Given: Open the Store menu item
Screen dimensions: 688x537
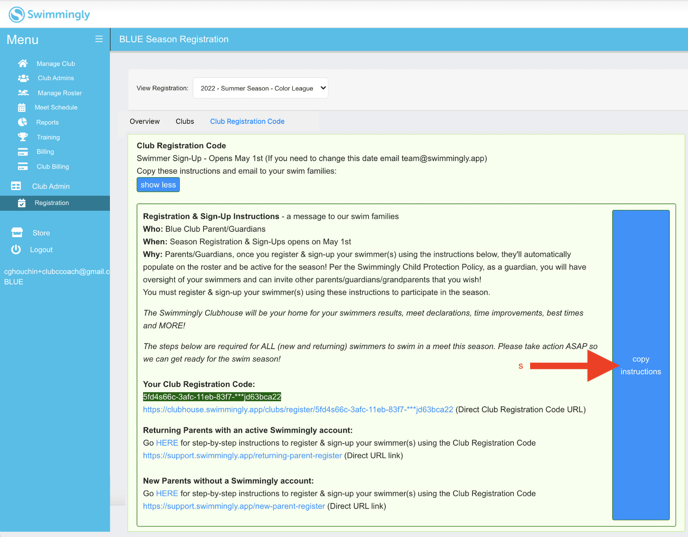Looking at the screenshot, I should [x=41, y=233].
